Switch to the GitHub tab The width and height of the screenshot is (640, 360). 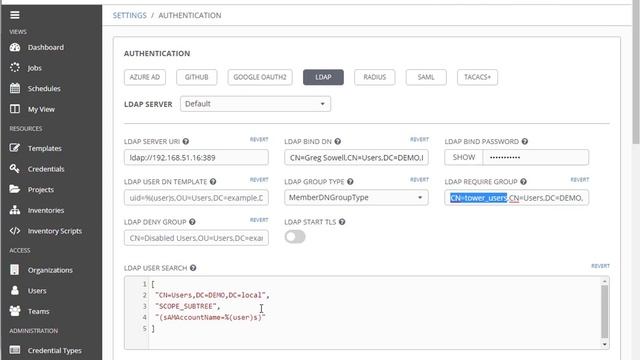(x=196, y=77)
